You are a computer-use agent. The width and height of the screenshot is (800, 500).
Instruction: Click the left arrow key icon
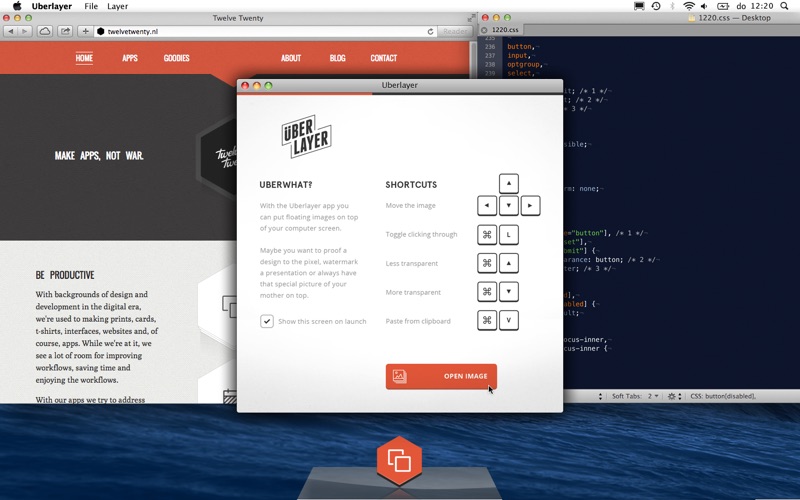click(487, 206)
